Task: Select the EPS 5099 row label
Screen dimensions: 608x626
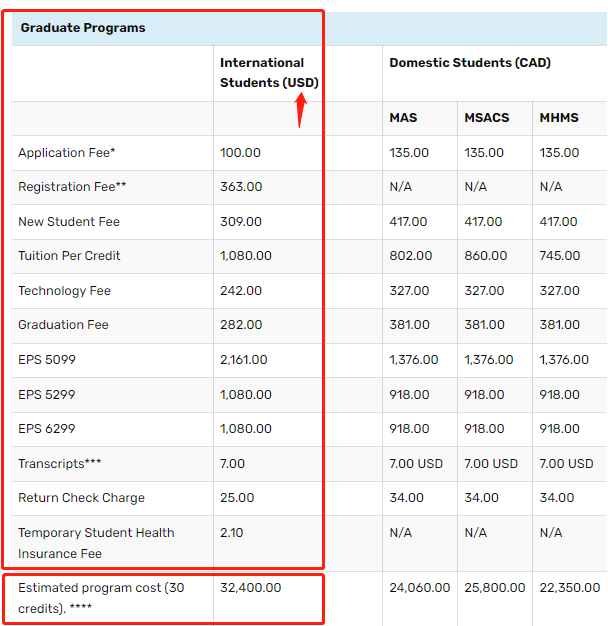Action: point(46,360)
